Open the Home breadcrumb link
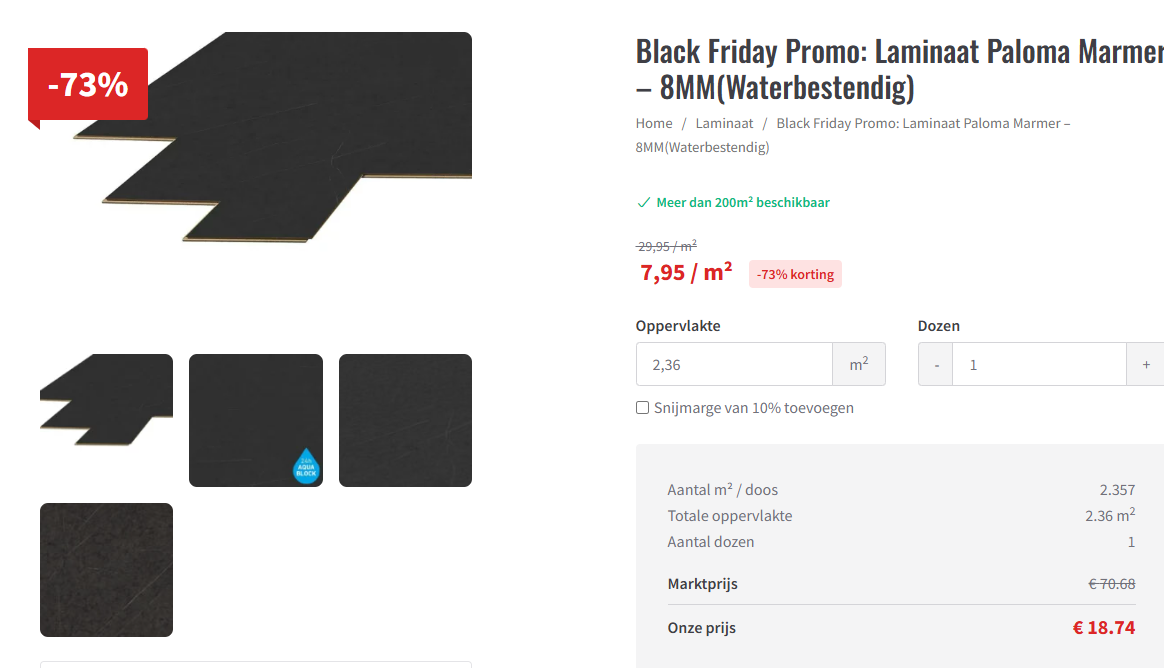 [x=654, y=123]
